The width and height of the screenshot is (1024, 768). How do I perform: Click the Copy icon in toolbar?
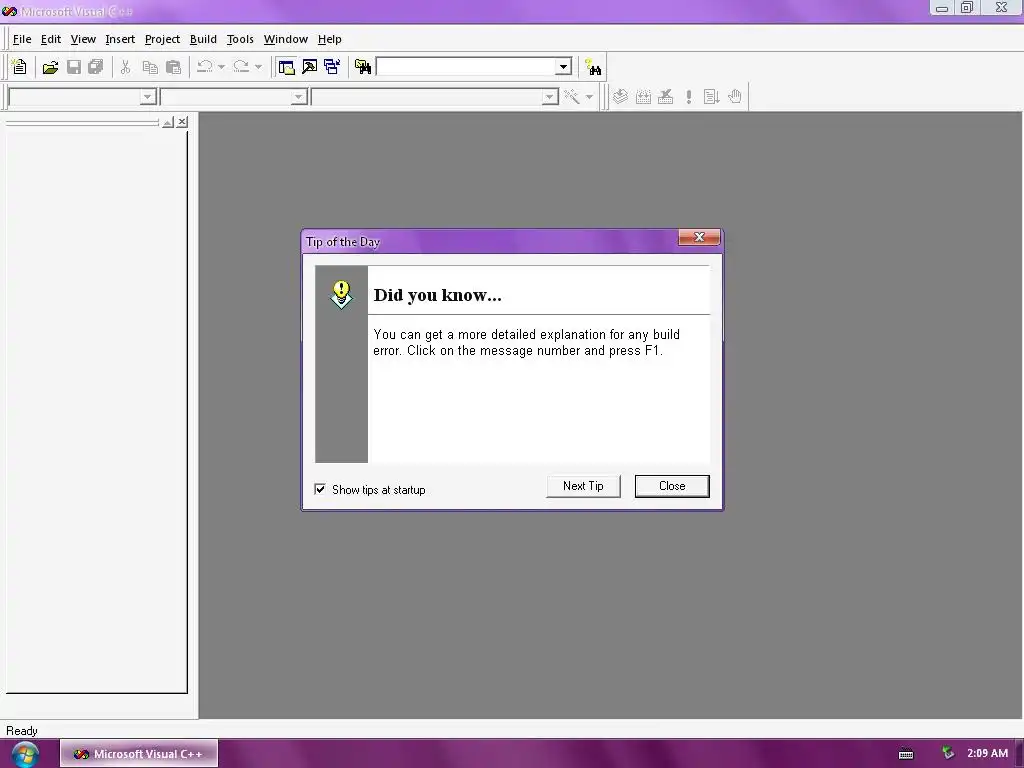point(150,67)
